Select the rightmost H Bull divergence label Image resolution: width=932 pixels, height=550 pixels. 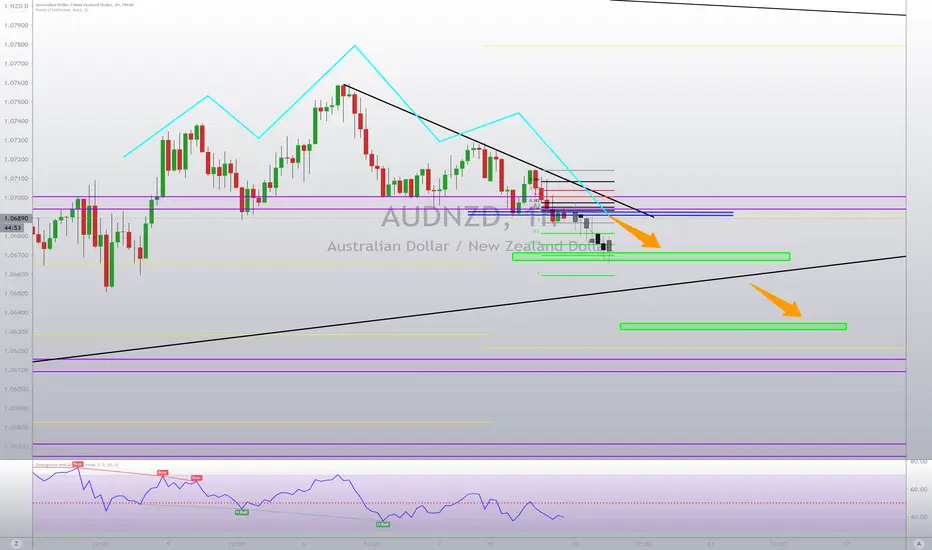point(383,524)
